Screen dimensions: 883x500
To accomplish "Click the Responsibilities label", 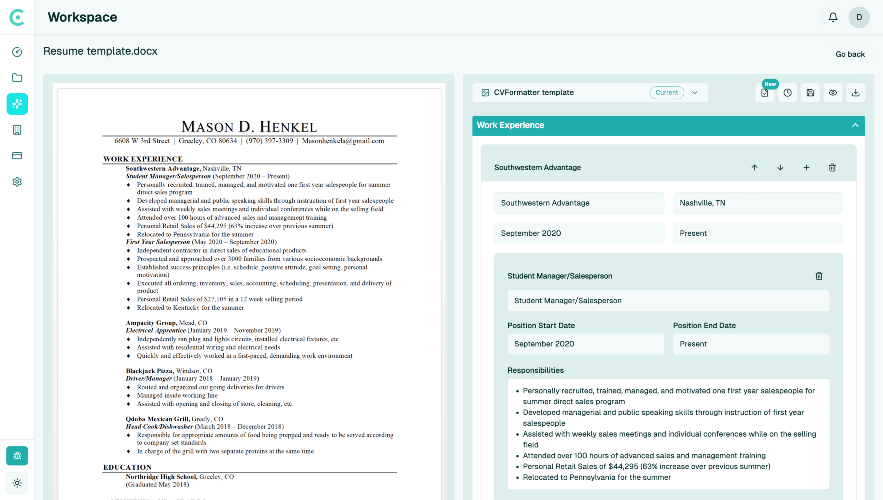I will coord(536,370).
